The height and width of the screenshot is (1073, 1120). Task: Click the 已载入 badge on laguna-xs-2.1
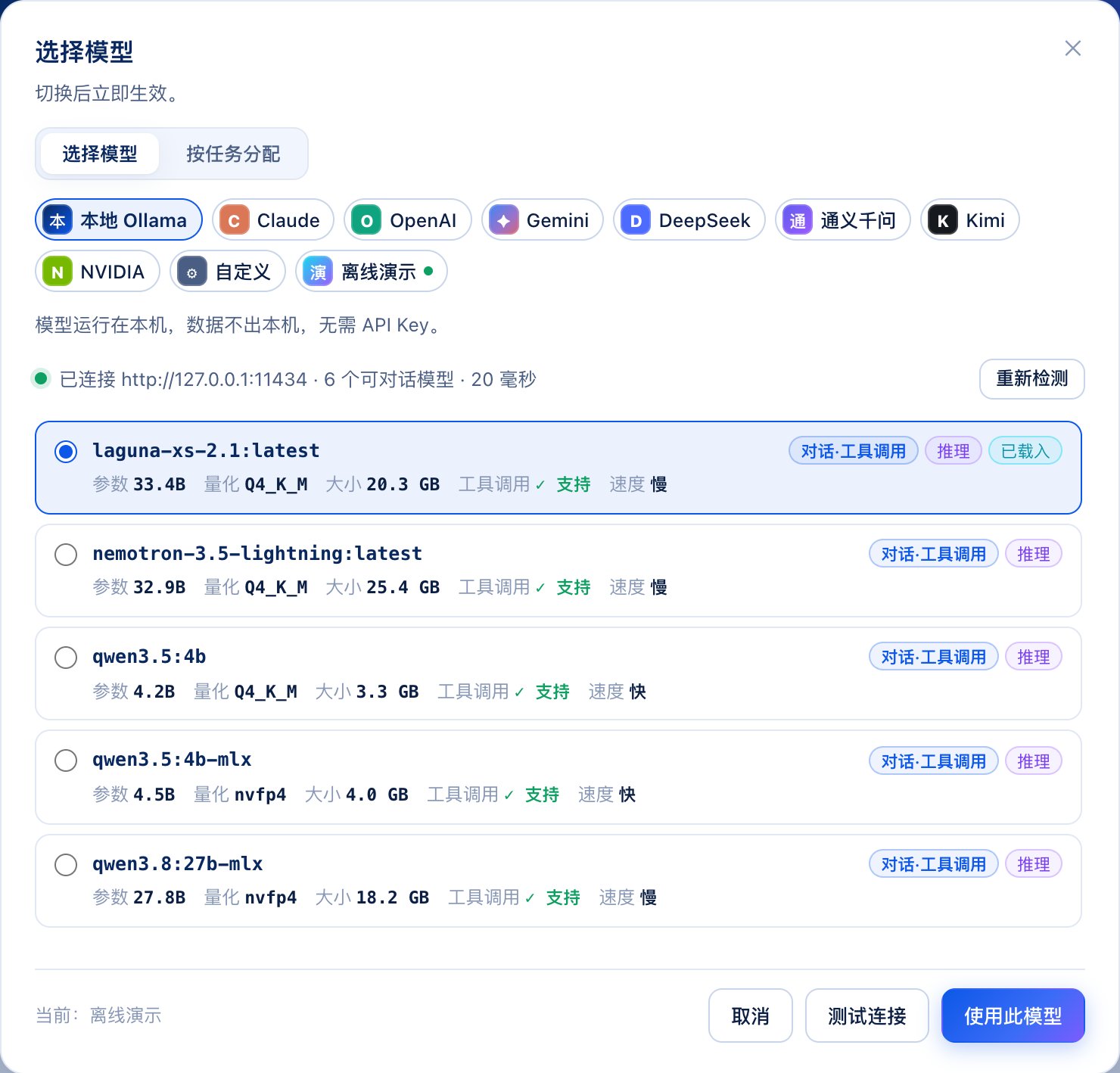[x=1025, y=451]
